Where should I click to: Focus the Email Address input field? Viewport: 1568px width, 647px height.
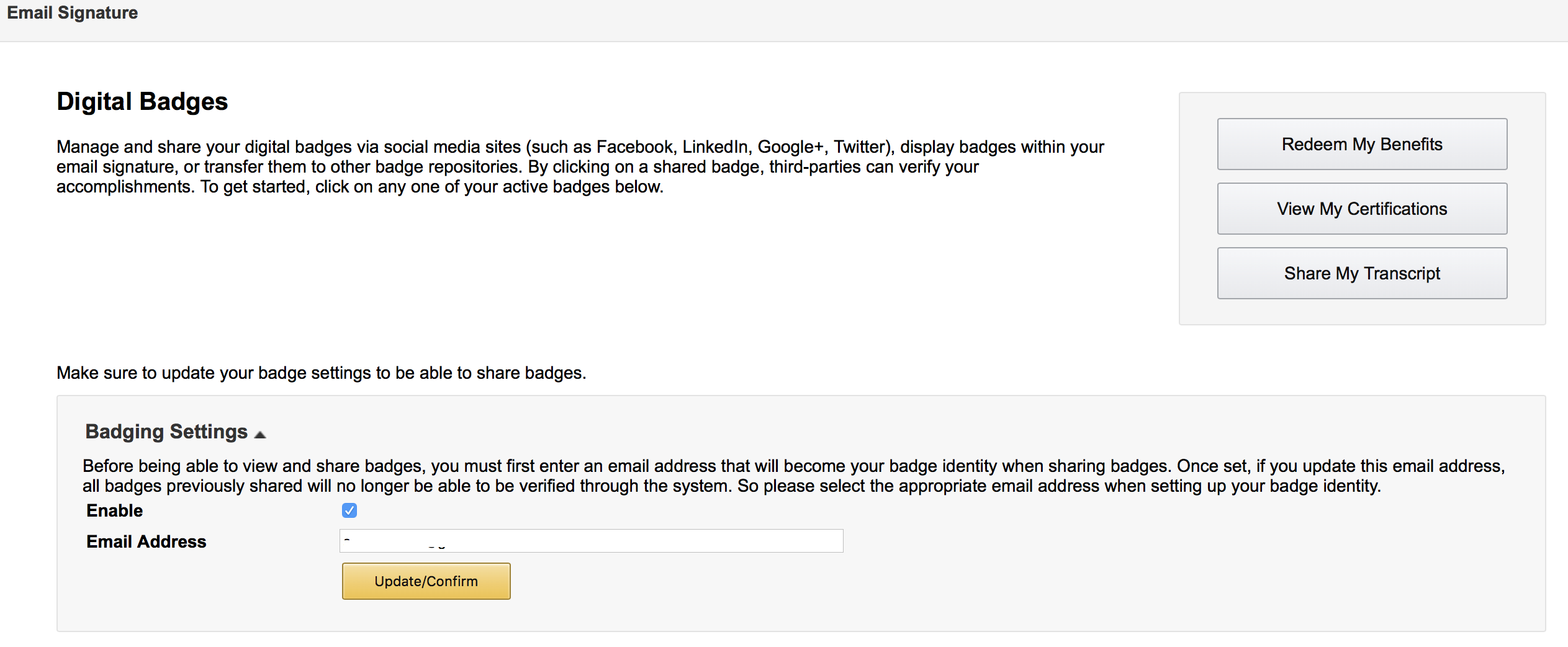coord(683,541)
